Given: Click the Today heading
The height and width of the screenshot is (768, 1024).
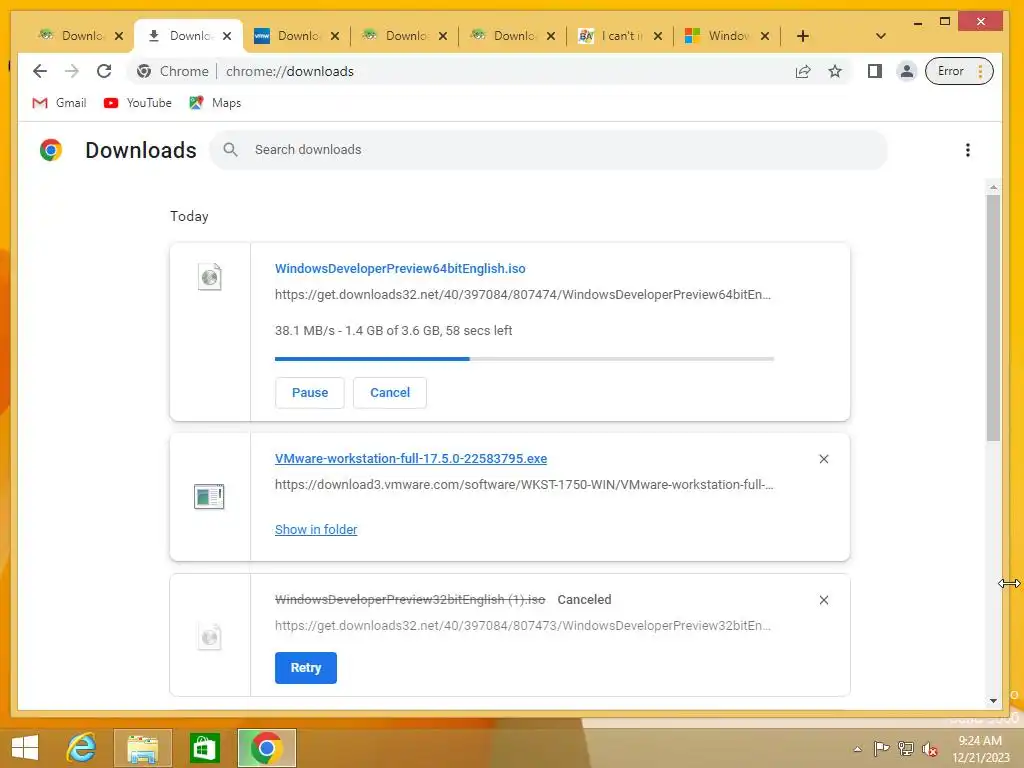Looking at the screenshot, I should [x=189, y=216].
